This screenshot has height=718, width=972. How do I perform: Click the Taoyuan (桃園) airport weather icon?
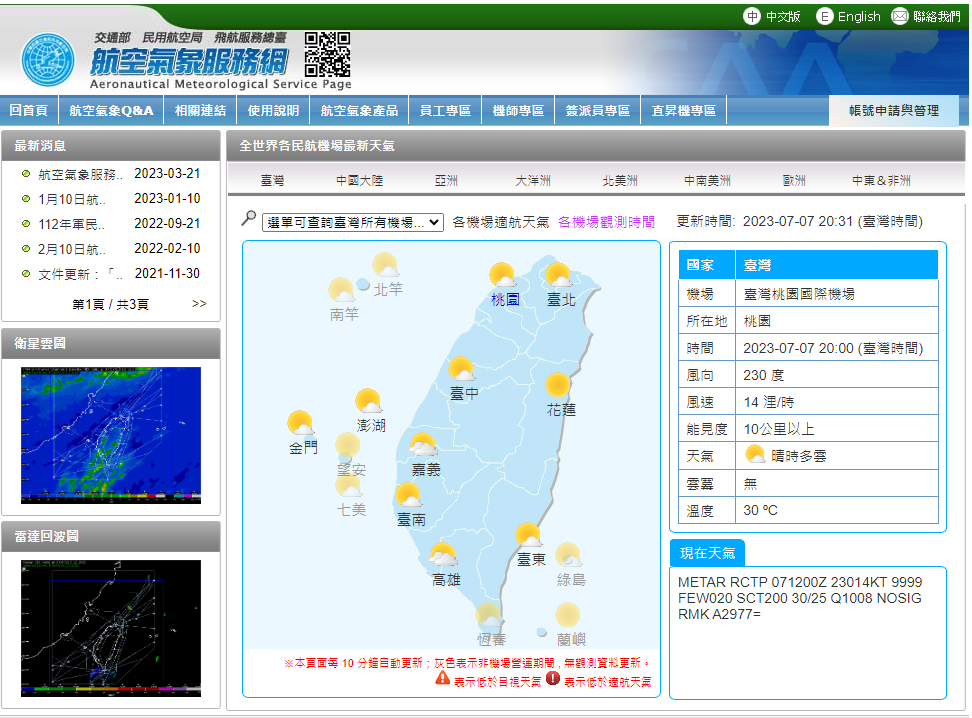tap(502, 276)
